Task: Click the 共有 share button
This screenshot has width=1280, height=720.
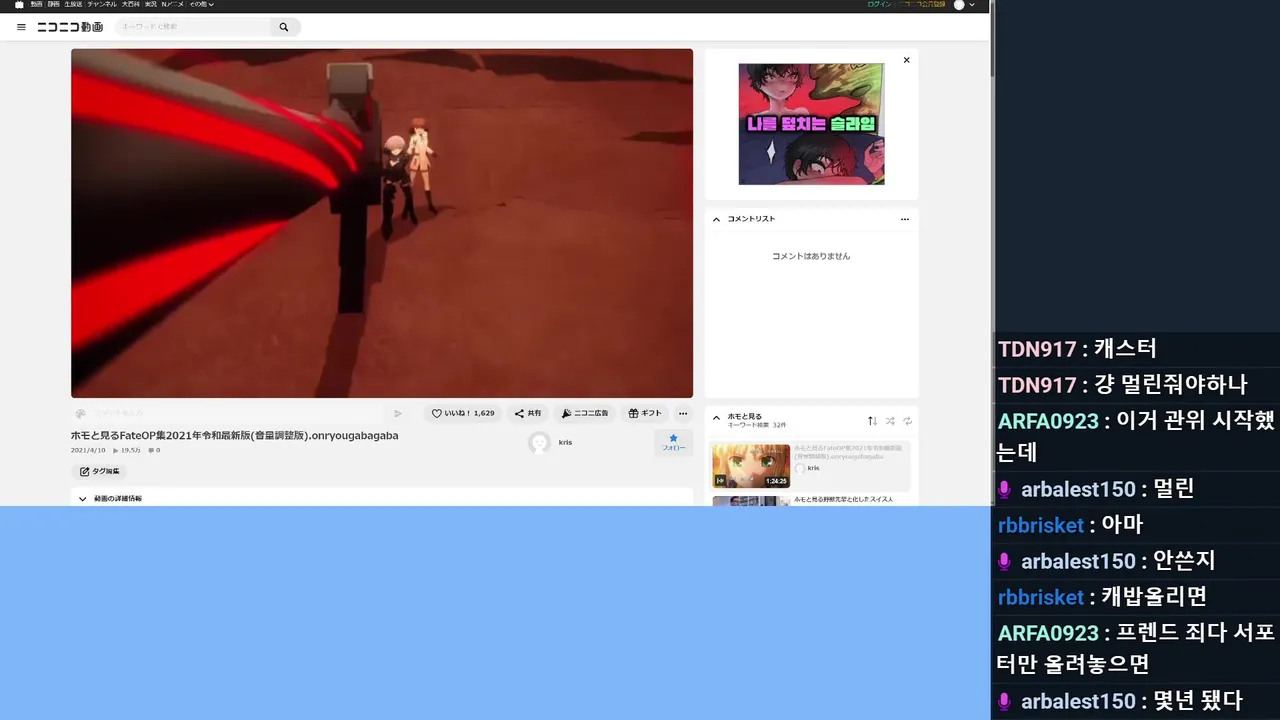Action: (x=528, y=413)
